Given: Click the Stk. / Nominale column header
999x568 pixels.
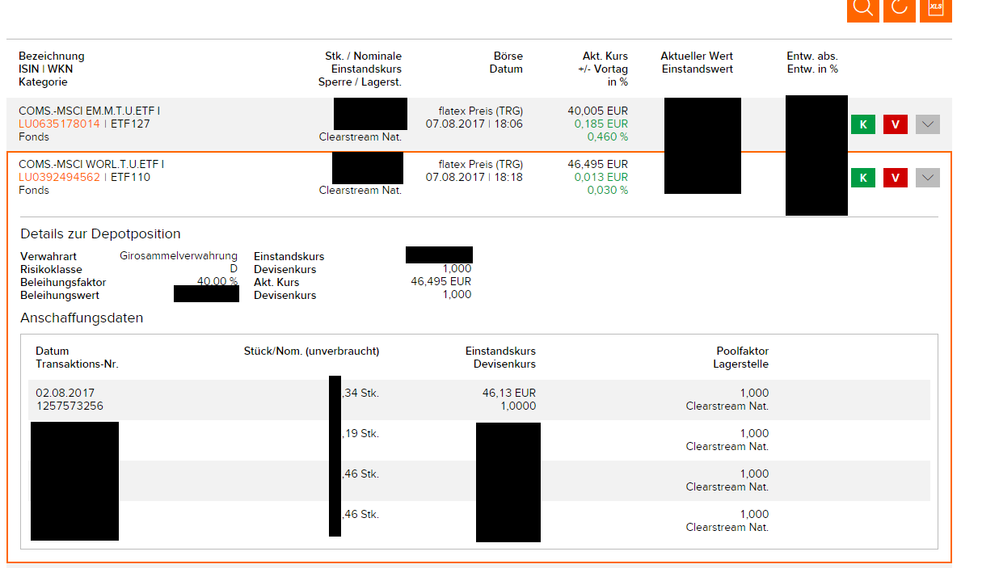Looking at the screenshot, I should pyautogui.click(x=363, y=56).
